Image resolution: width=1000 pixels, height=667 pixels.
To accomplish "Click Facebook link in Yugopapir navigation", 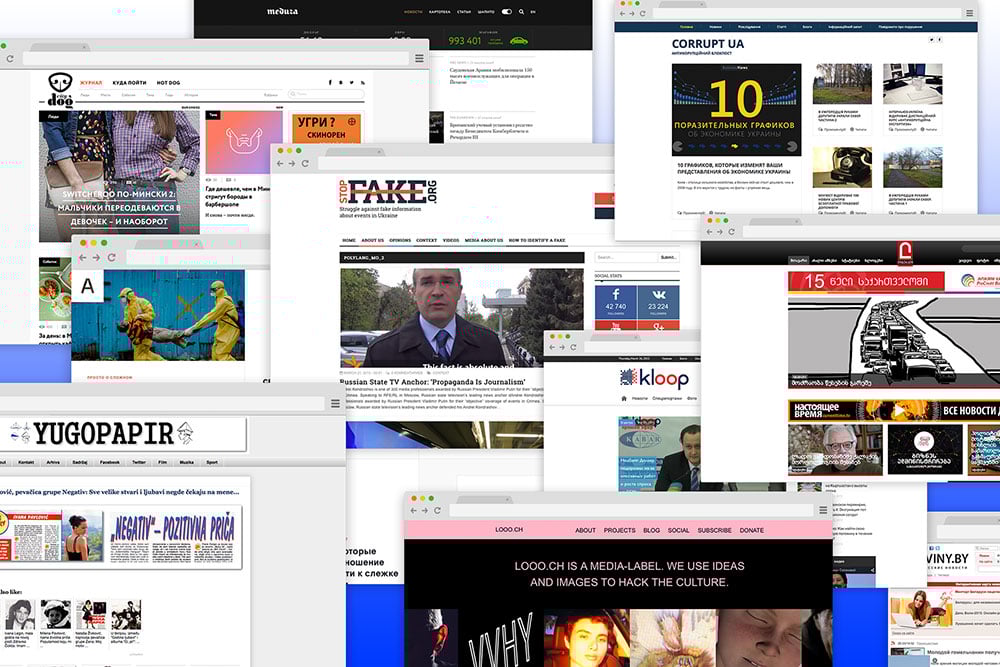I will [110, 462].
